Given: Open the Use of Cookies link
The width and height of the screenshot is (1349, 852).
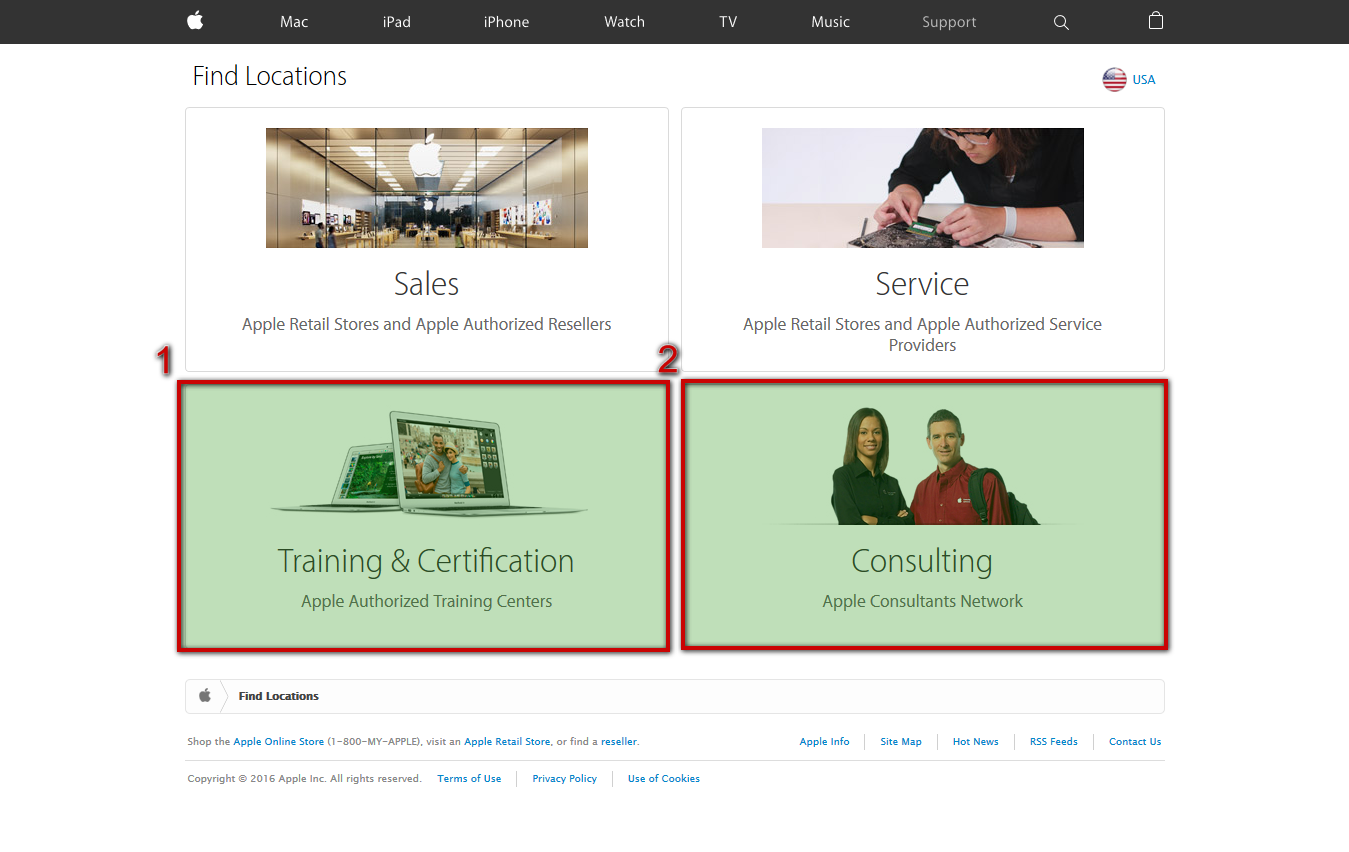Looking at the screenshot, I should click(664, 779).
